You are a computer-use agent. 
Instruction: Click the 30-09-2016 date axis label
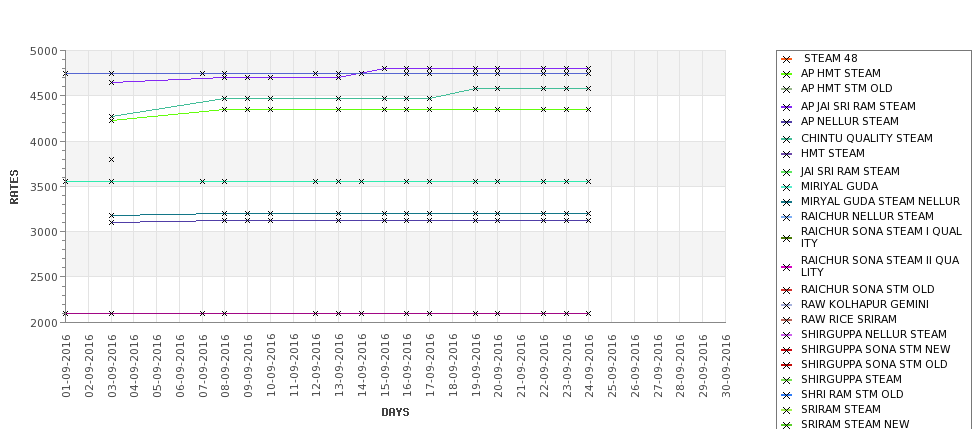(726, 366)
